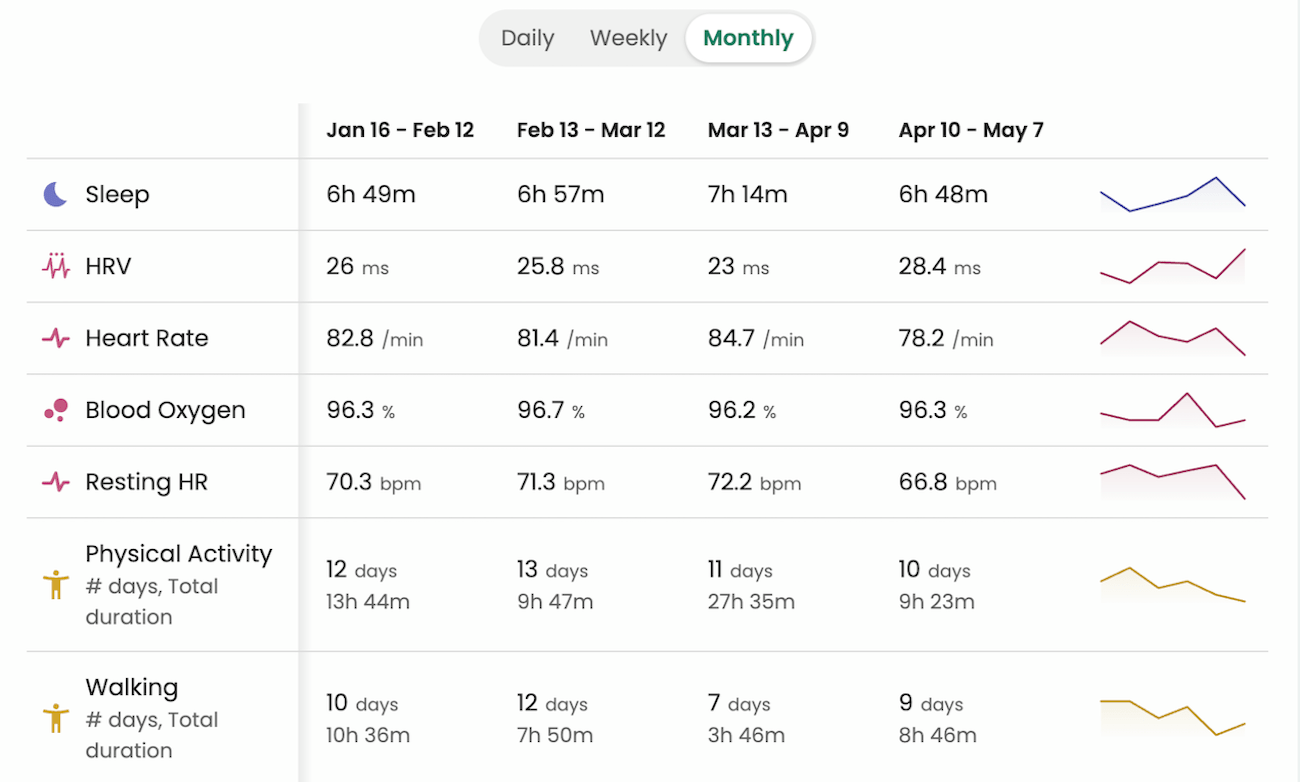Open the Sleep trend sparkline chart

pos(1172,194)
